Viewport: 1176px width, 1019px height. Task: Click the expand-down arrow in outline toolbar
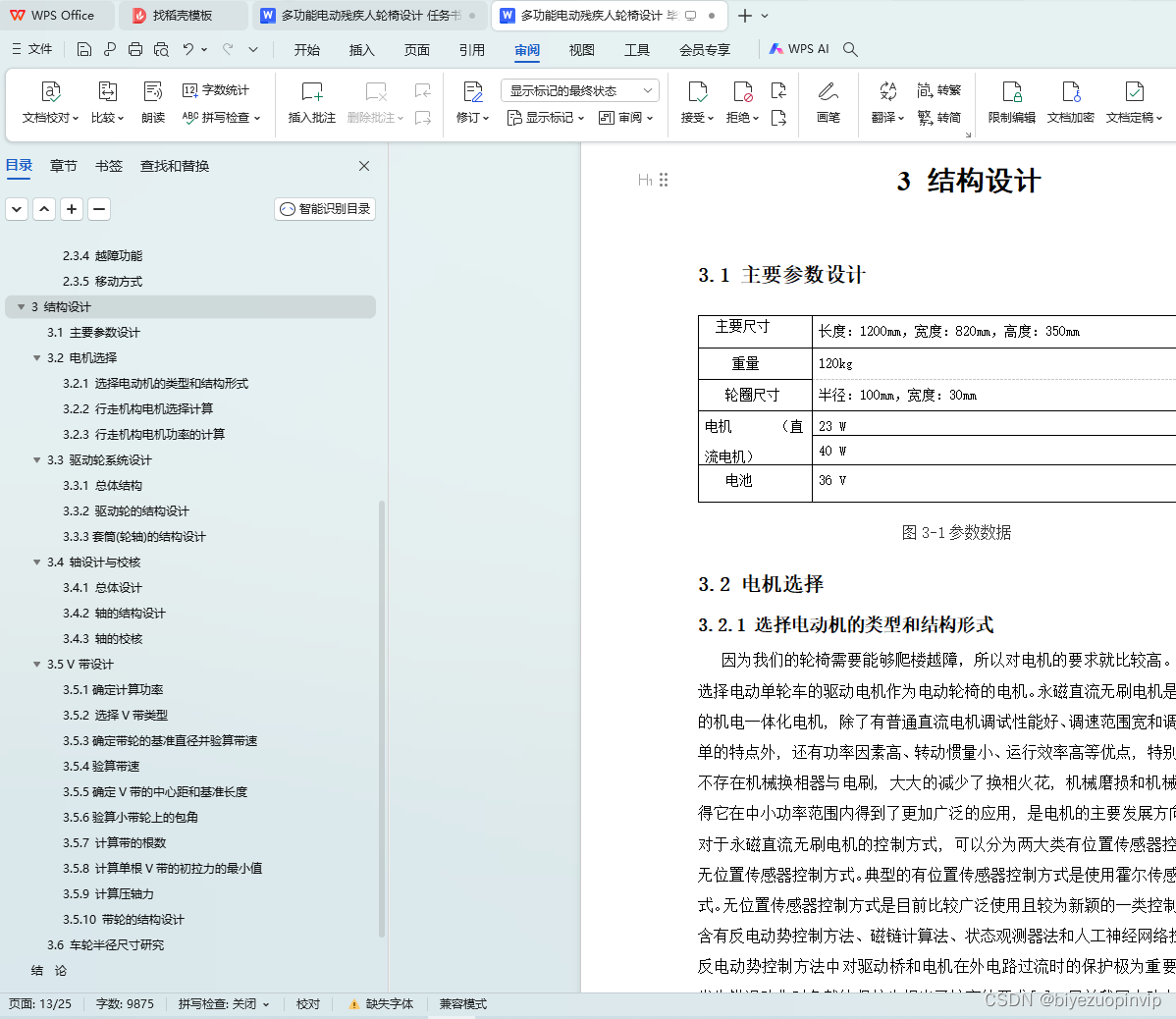(17, 209)
